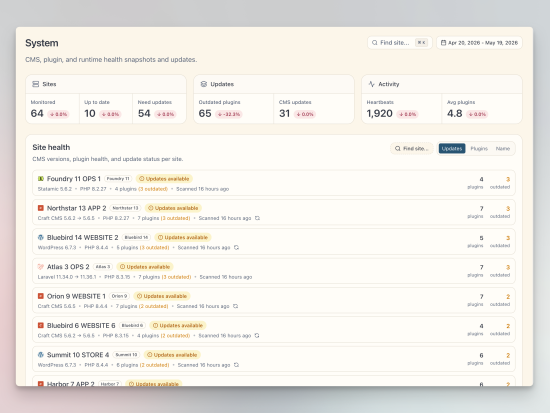
Task: Open the Summit 10 STORE 4 site row
Action: [x=274, y=359]
